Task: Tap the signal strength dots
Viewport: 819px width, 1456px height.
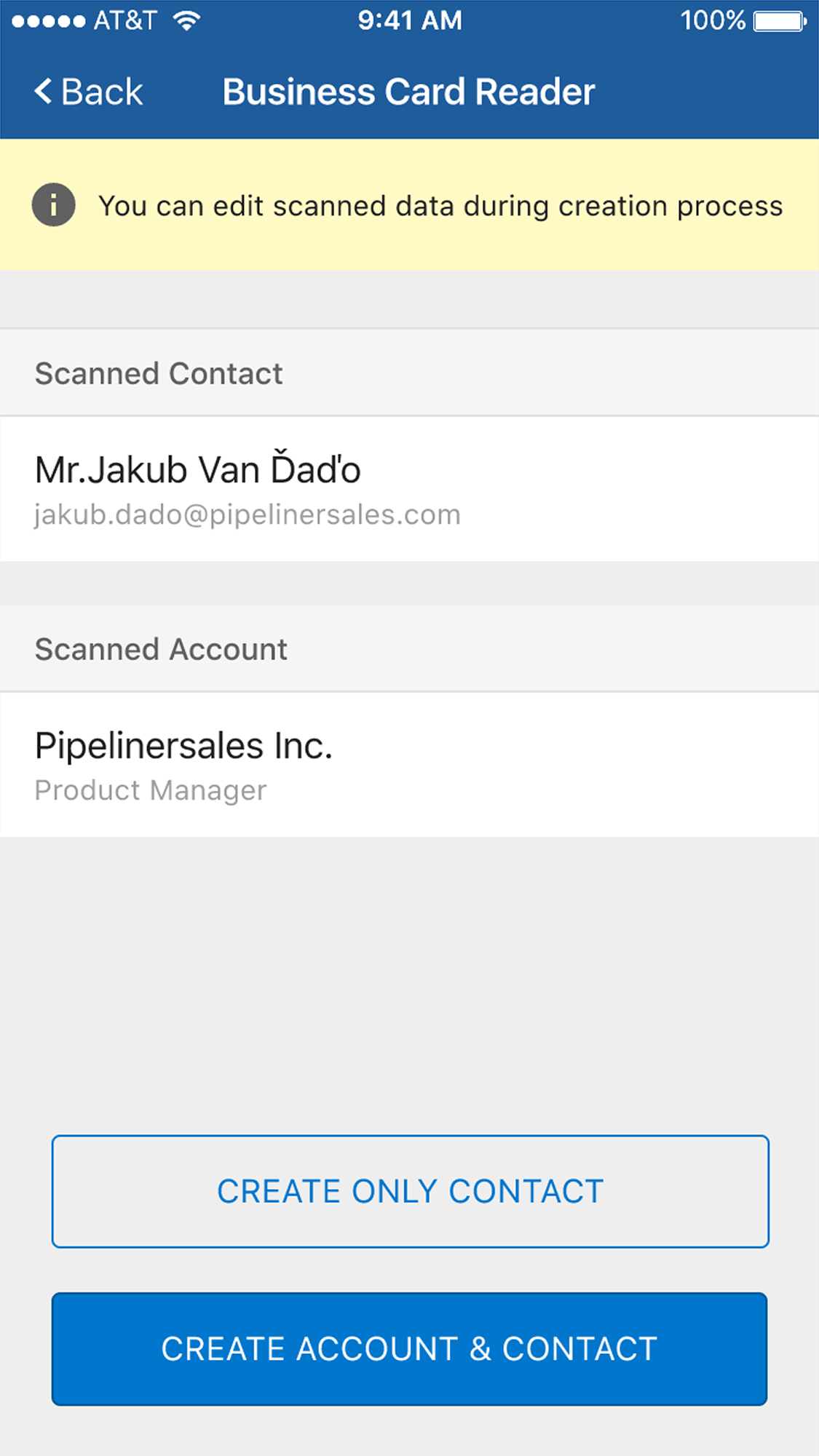Action: (x=48, y=21)
